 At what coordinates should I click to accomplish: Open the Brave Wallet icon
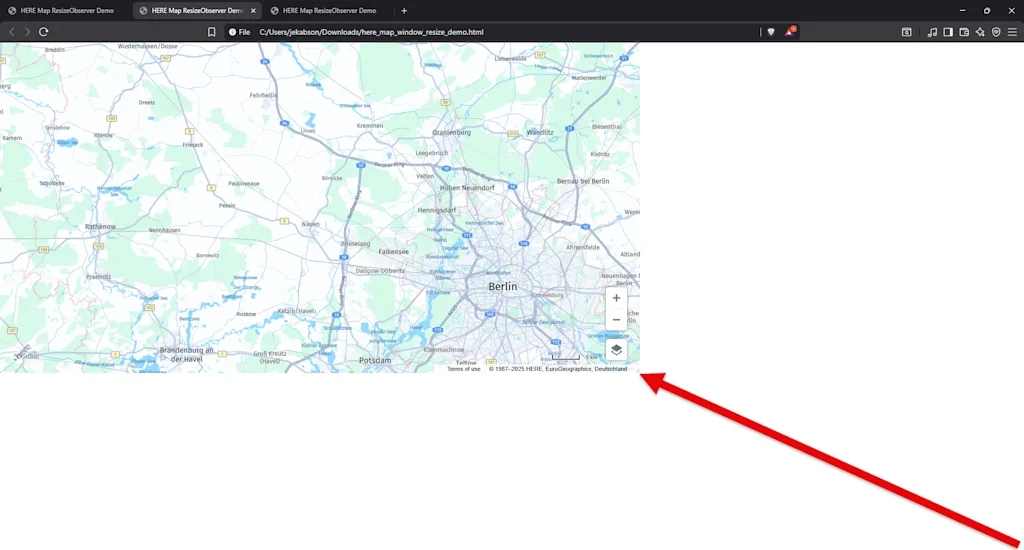[x=964, y=32]
